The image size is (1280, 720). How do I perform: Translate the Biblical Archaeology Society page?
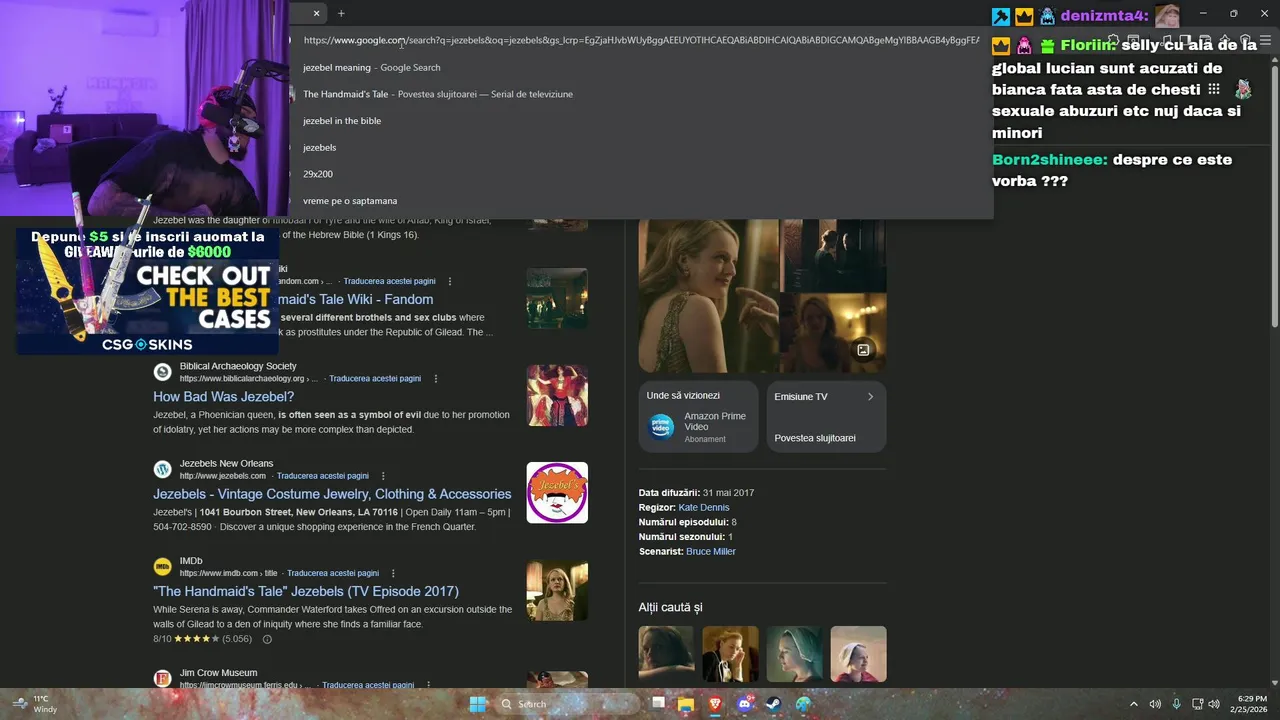click(375, 379)
